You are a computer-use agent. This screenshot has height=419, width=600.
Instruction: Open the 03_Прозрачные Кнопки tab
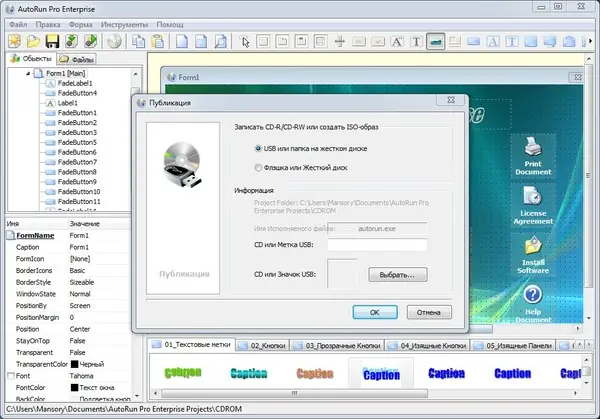[337, 346]
